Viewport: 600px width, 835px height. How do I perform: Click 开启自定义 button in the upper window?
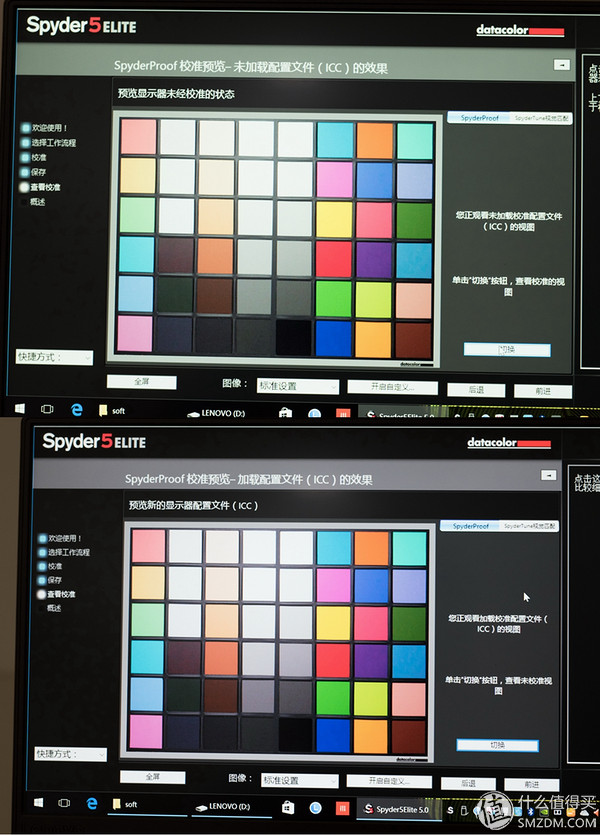[x=392, y=387]
